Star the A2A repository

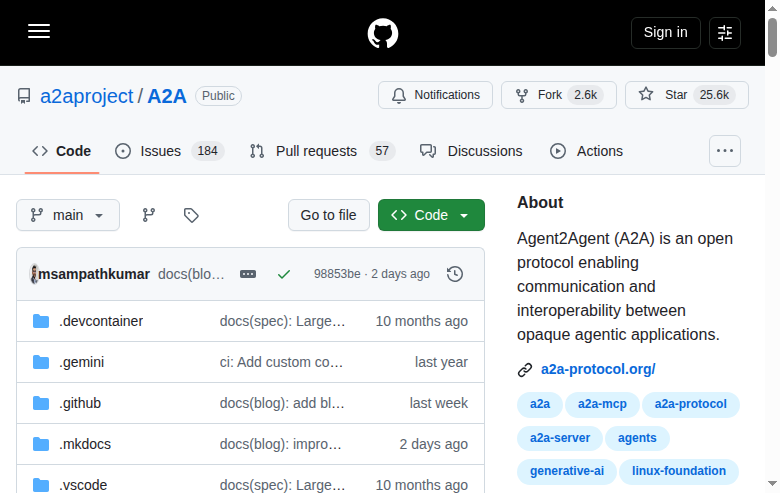coord(686,95)
